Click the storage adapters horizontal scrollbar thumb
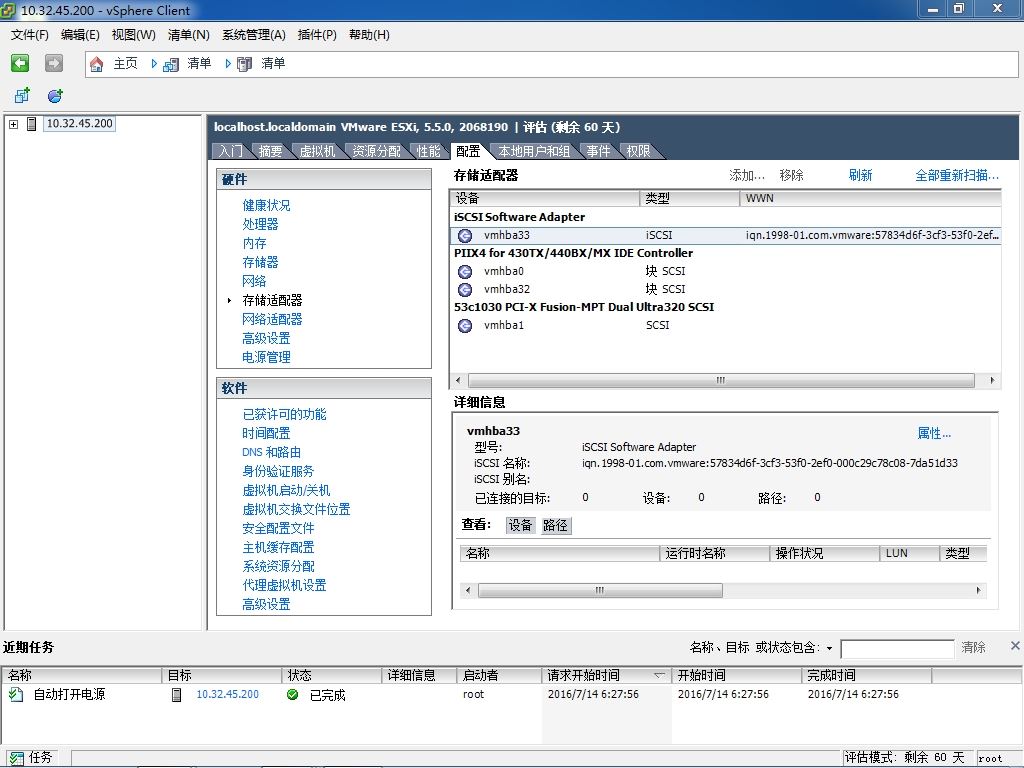The height and width of the screenshot is (768, 1024). click(x=721, y=380)
